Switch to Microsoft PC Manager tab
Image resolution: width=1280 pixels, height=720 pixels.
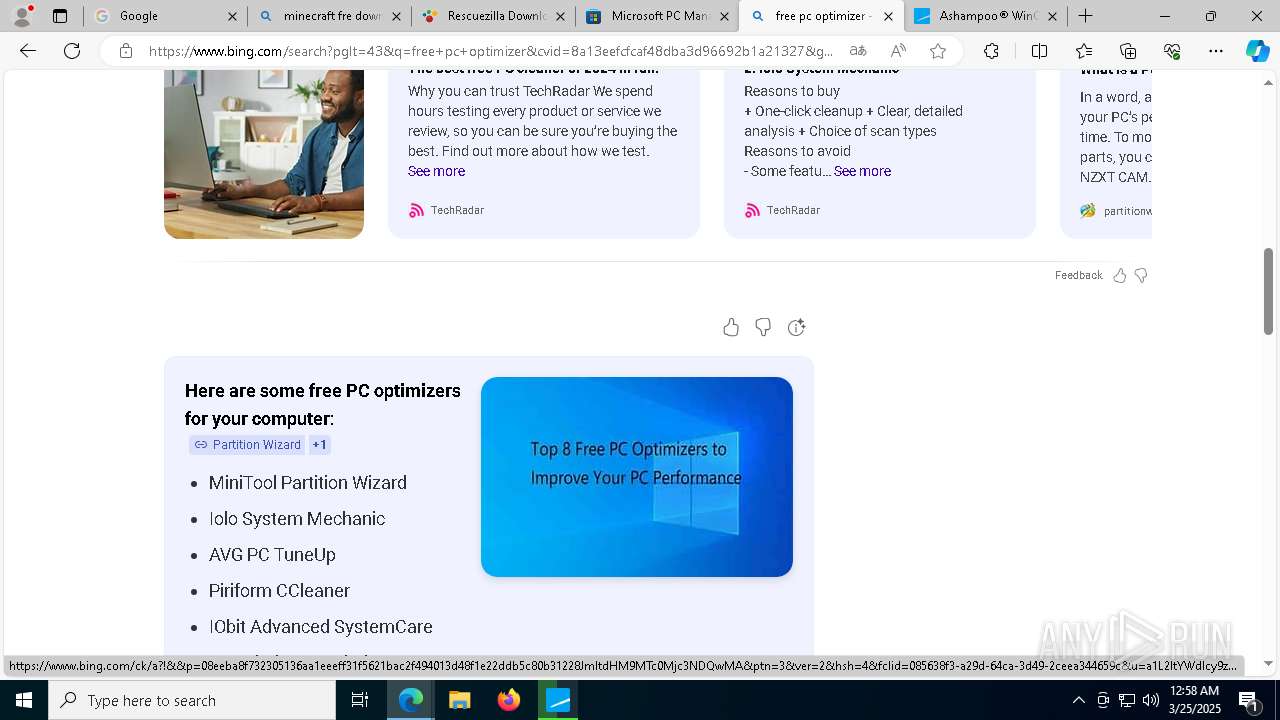pos(657,16)
